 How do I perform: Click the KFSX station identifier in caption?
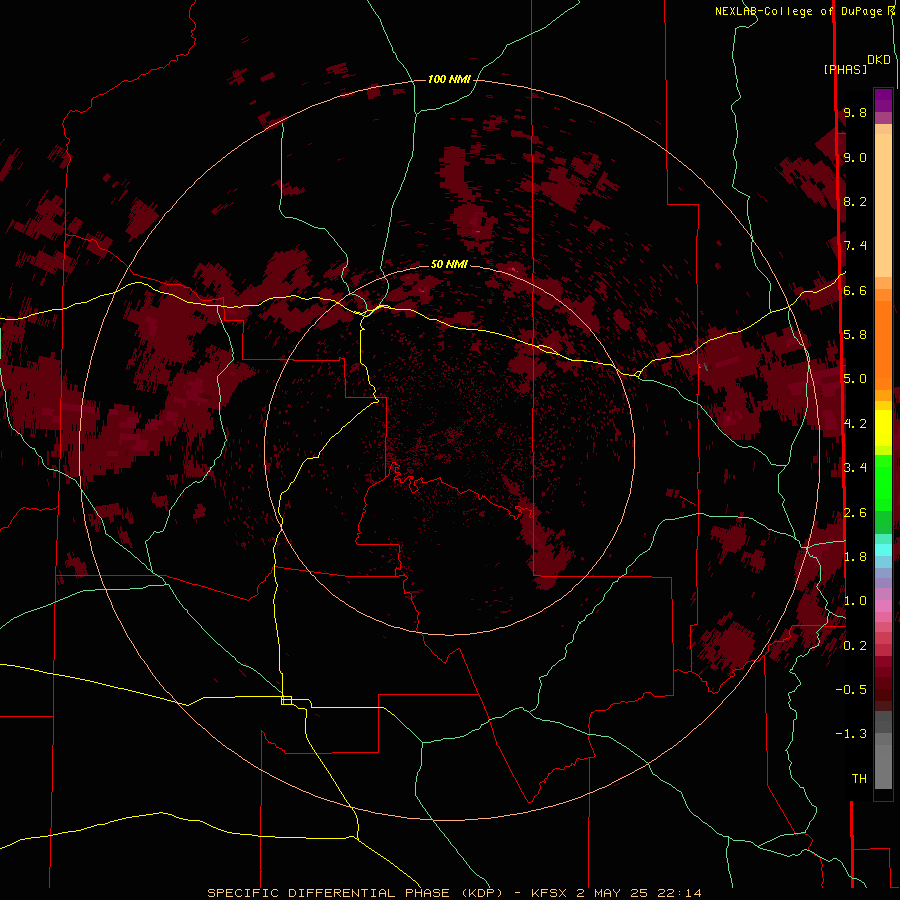(551, 893)
